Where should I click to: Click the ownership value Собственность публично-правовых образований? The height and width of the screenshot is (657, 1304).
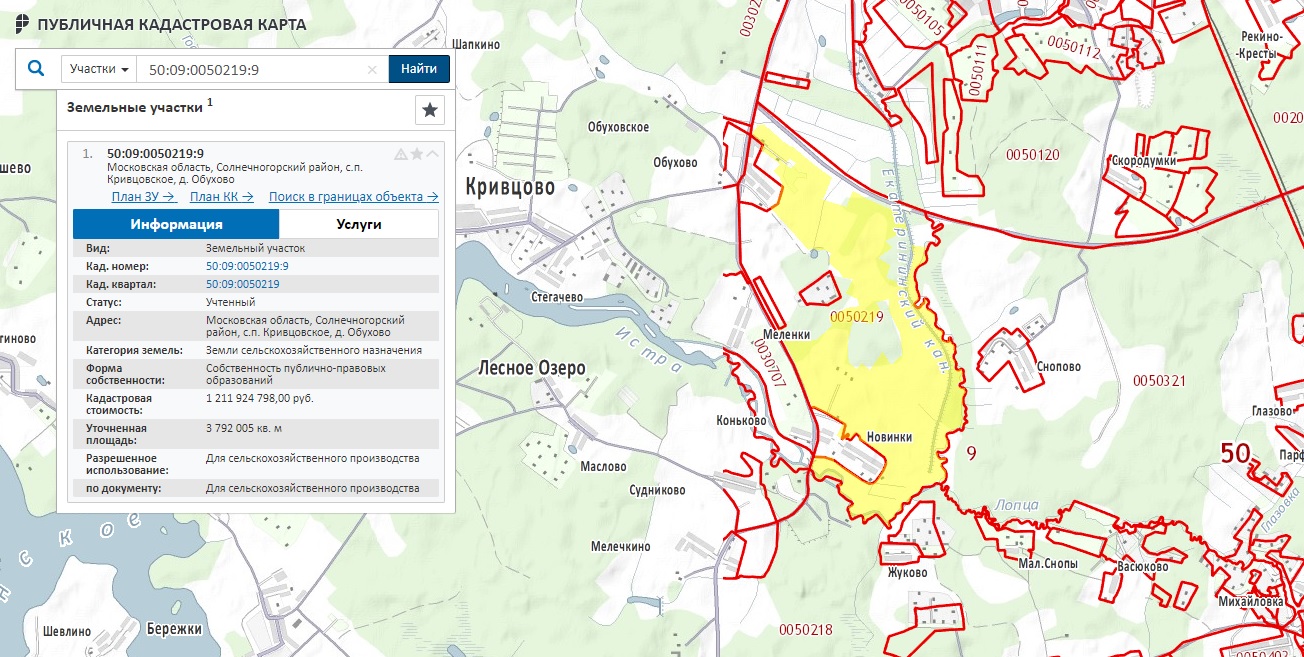296,374
